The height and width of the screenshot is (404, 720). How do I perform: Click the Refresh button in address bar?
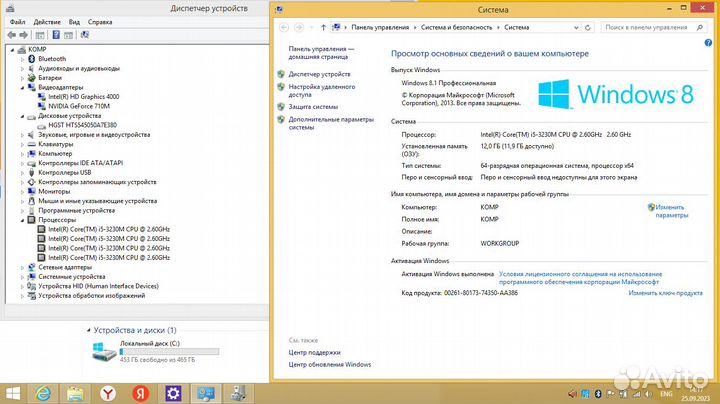pos(587,28)
